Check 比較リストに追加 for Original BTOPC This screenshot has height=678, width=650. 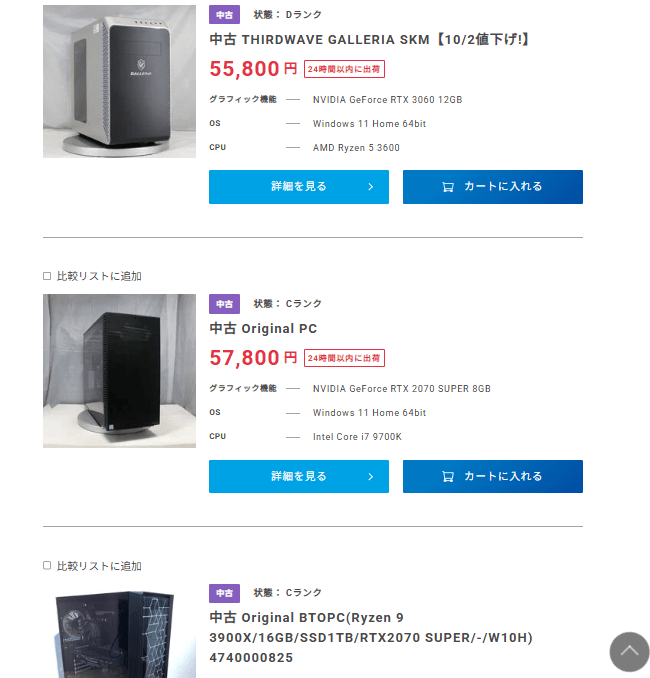pos(47,566)
